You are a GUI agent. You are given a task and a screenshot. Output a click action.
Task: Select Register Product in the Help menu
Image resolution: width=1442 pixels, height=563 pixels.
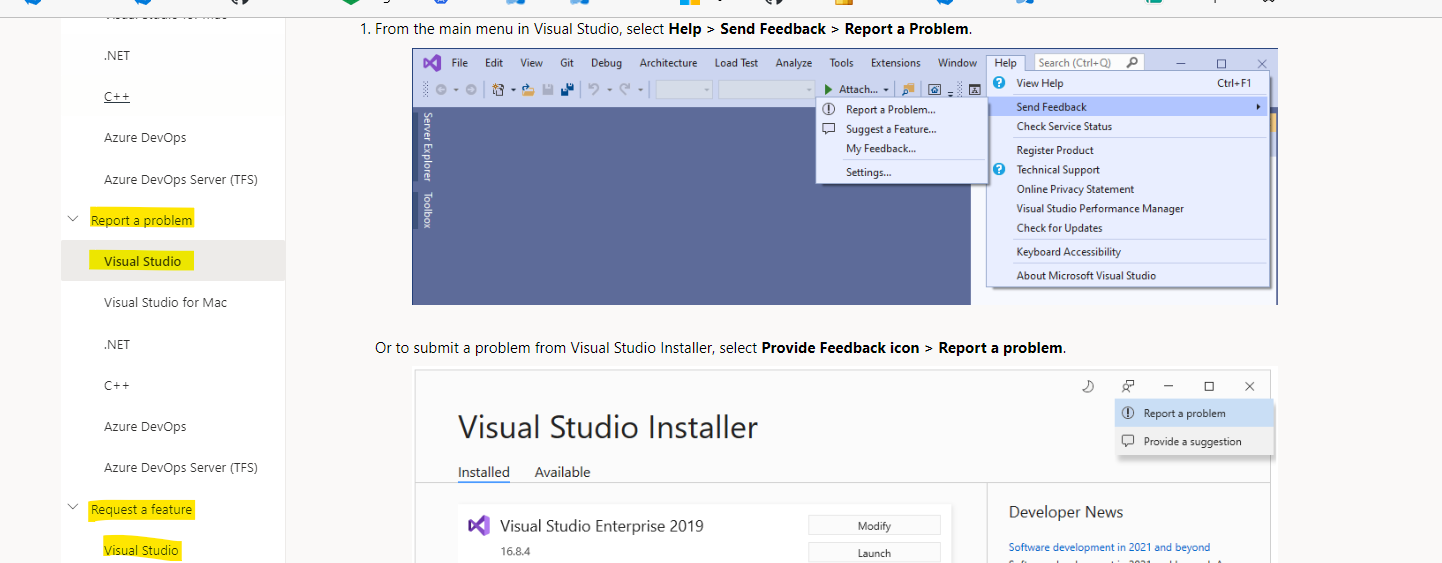[1055, 150]
